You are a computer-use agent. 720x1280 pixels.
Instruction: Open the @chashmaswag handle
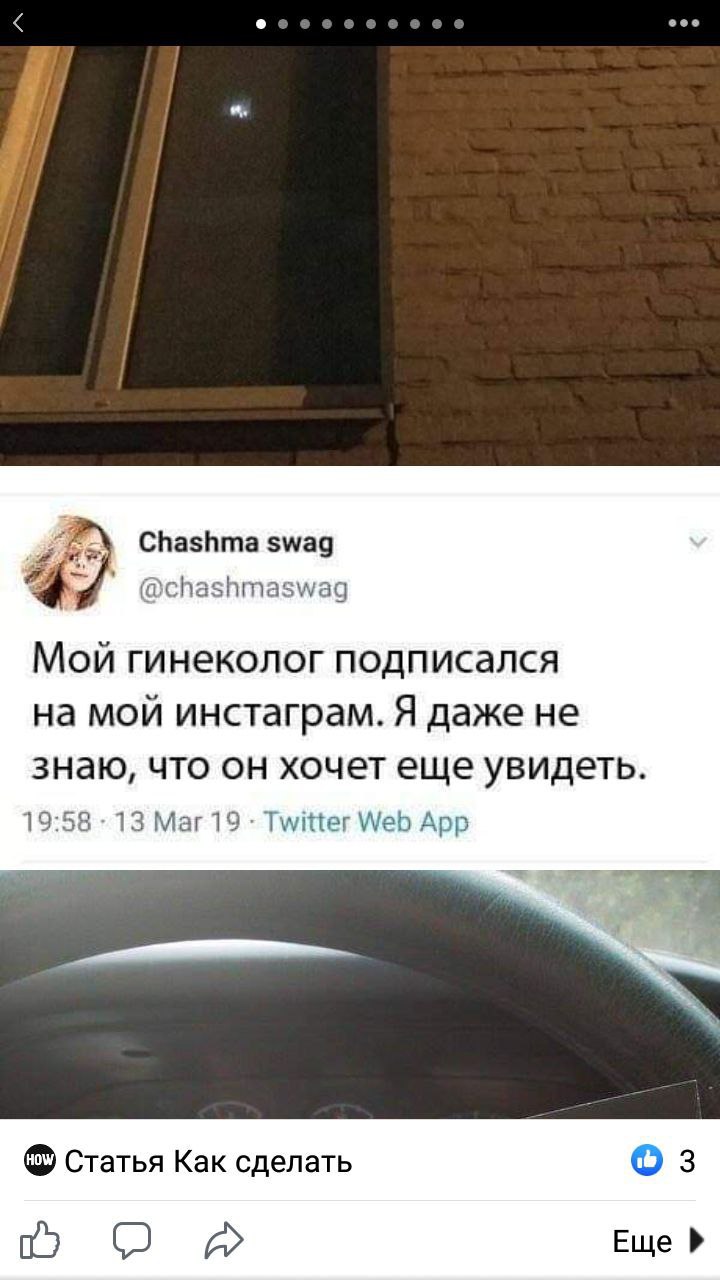(242, 588)
